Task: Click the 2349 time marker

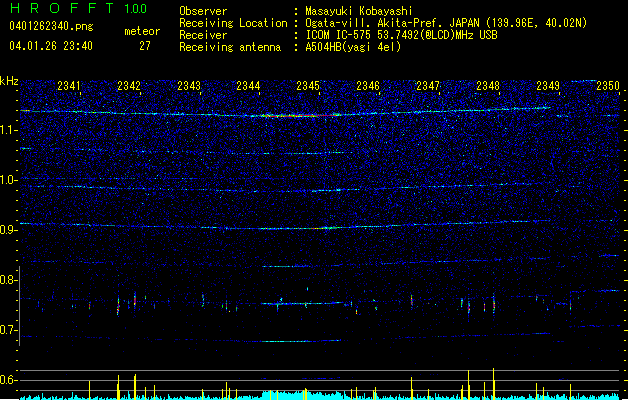Action: tap(548, 86)
